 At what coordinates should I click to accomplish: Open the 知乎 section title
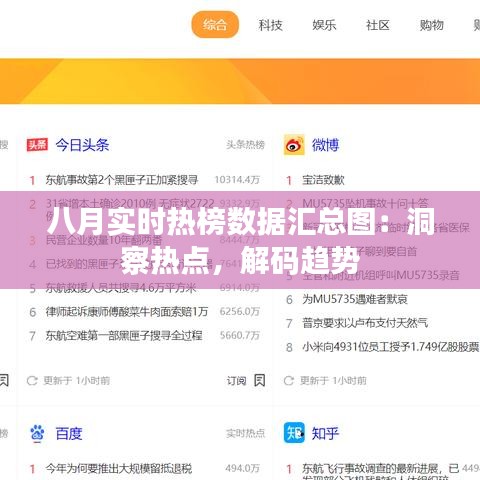click(x=325, y=434)
